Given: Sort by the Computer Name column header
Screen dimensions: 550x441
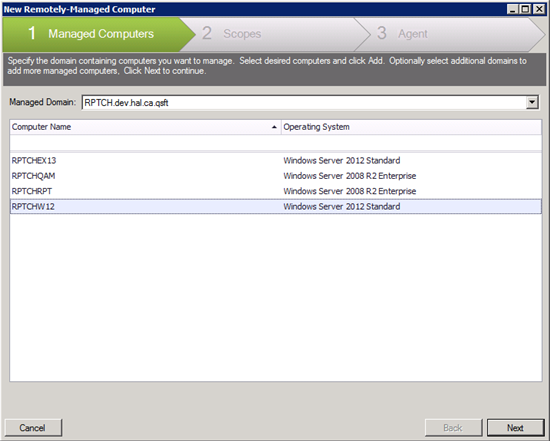Looking at the screenshot, I should click(x=145, y=127).
